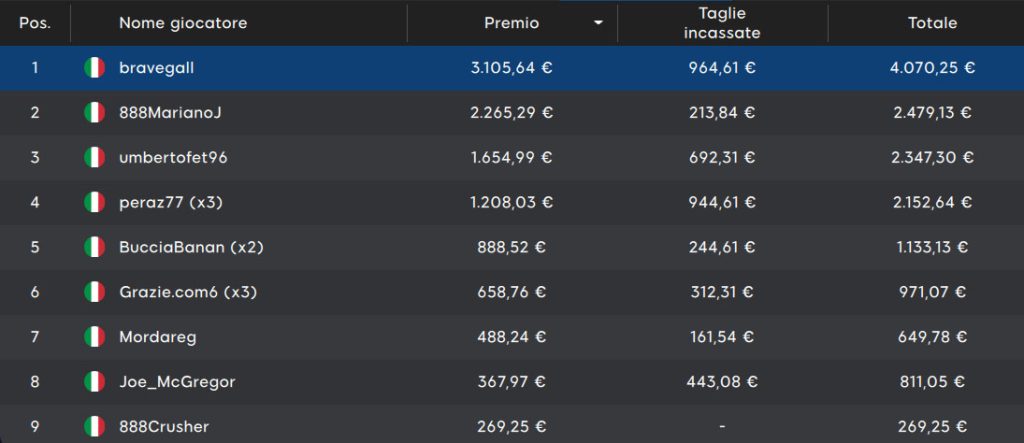Click the flag icon next to 888MarianoJ
This screenshot has width=1024, height=443.
click(95, 113)
